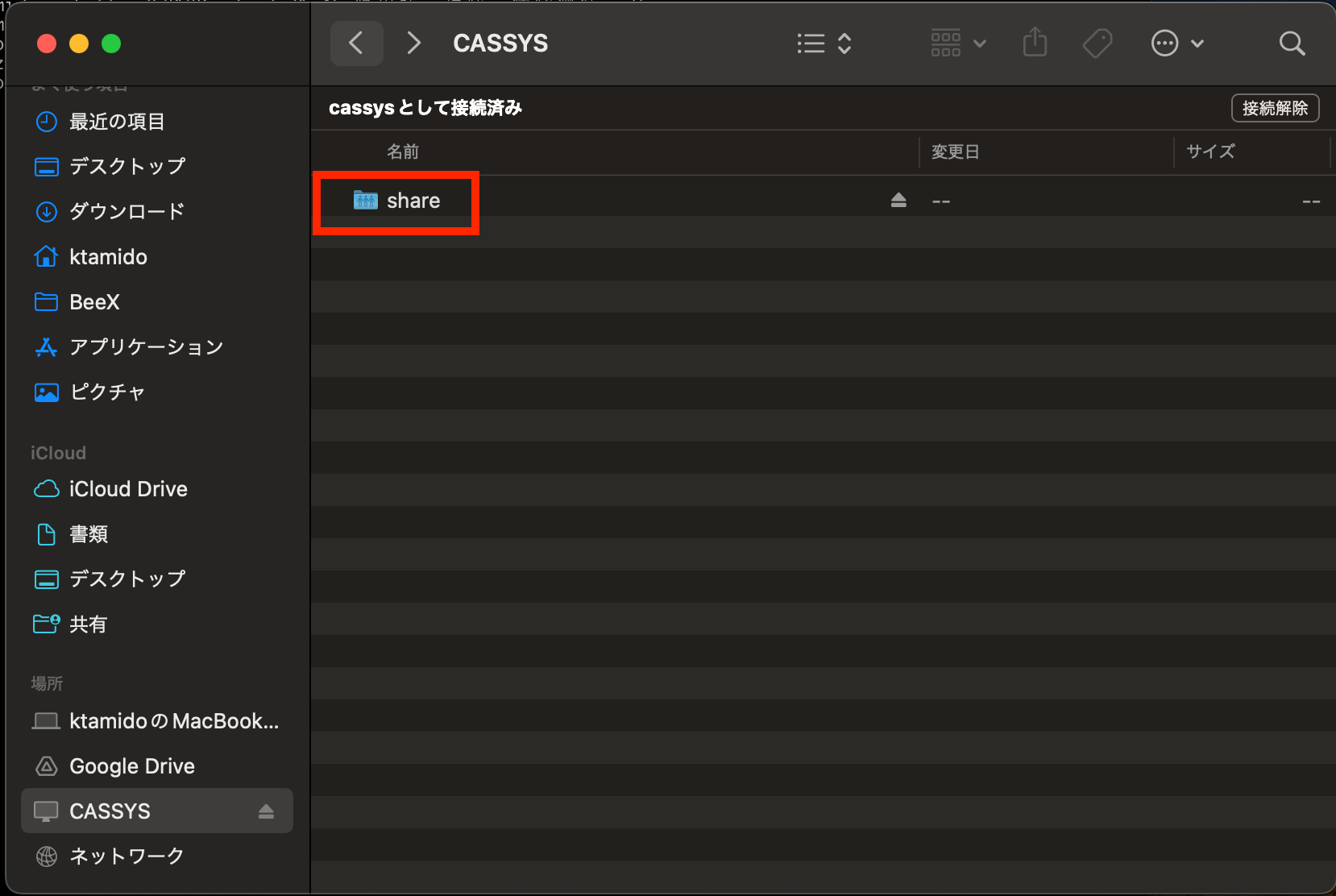Select the share folder row
1336x896 pixels.
(x=823, y=200)
